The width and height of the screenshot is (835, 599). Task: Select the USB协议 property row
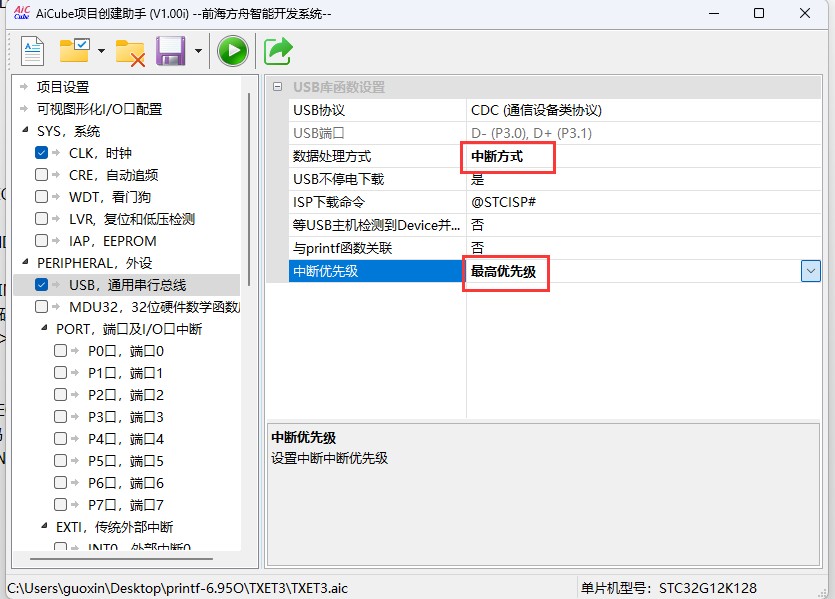point(554,110)
